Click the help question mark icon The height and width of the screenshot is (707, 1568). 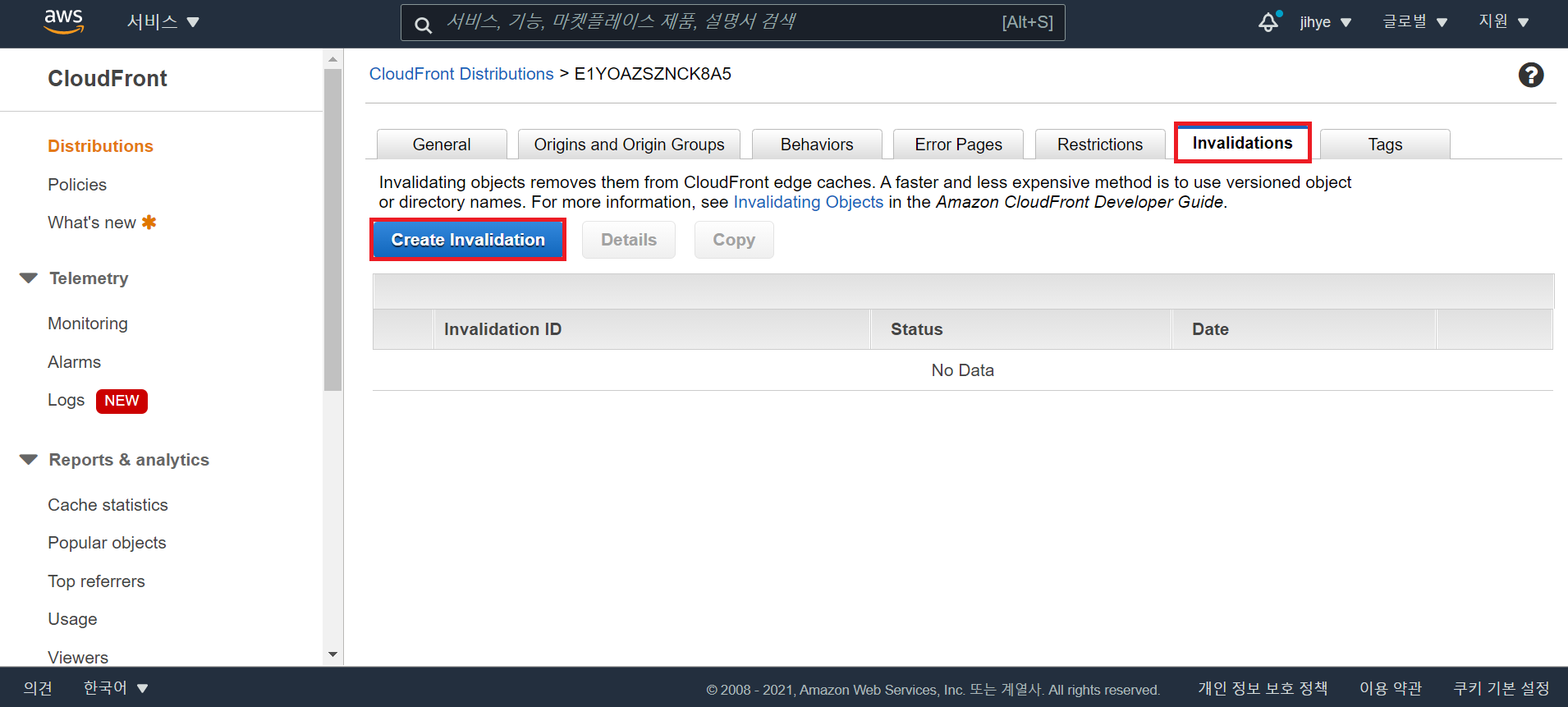coord(1530,75)
